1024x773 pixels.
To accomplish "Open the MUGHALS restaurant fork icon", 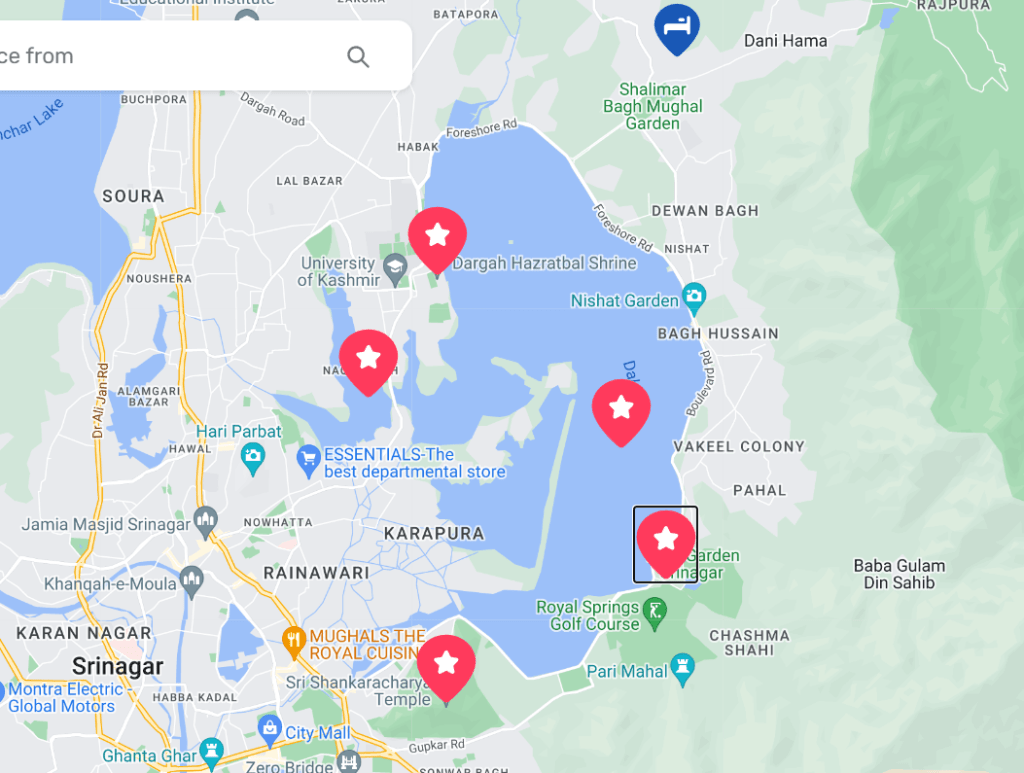I will coord(294,642).
